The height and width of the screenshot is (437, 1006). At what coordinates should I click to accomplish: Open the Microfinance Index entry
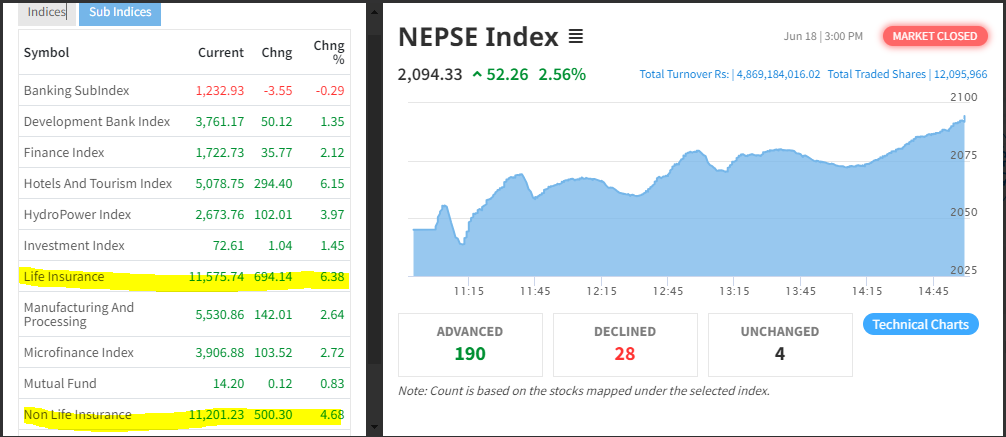(78, 352)
